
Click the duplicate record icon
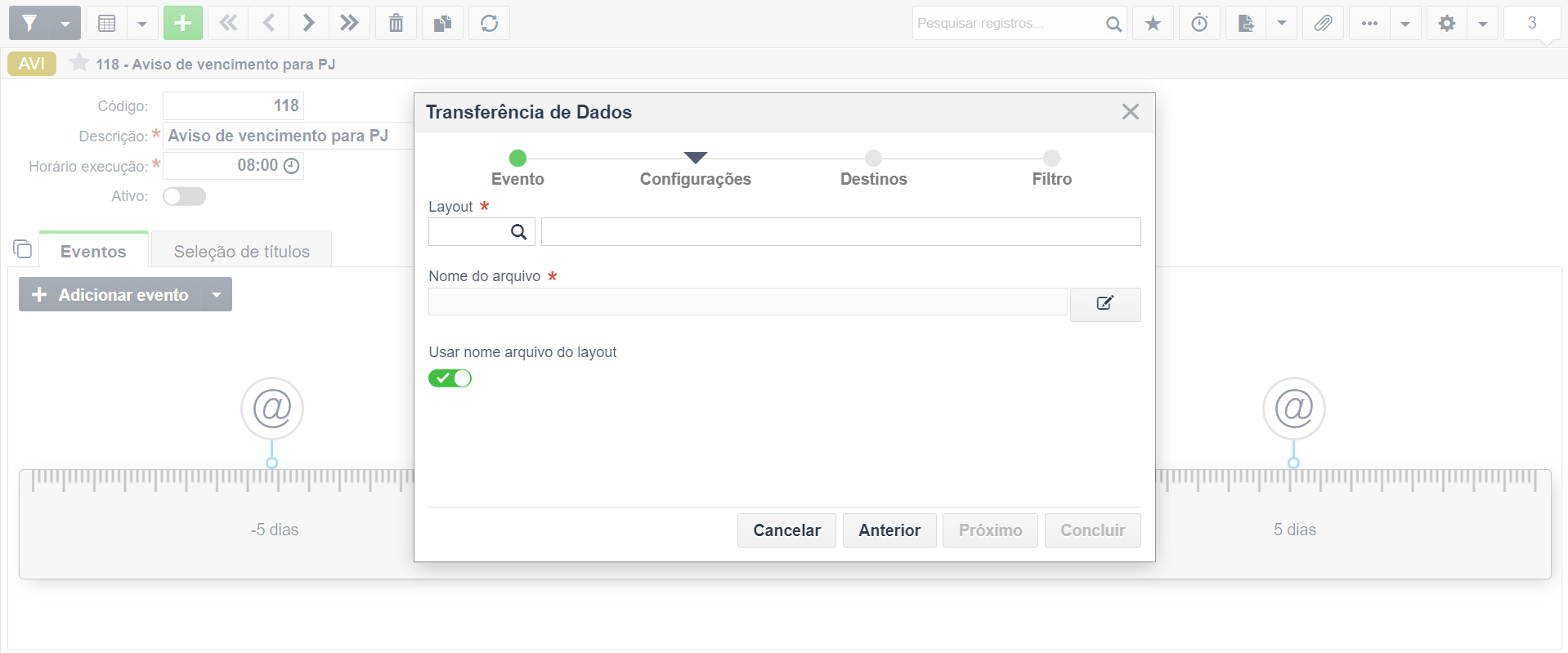tap(442, 23)
